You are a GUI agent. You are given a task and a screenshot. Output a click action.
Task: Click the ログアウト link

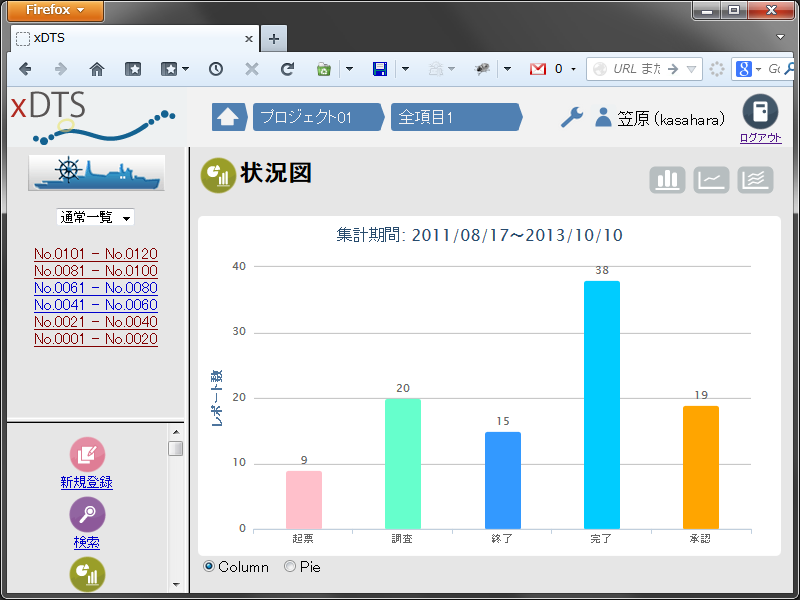tap(760, 138)
